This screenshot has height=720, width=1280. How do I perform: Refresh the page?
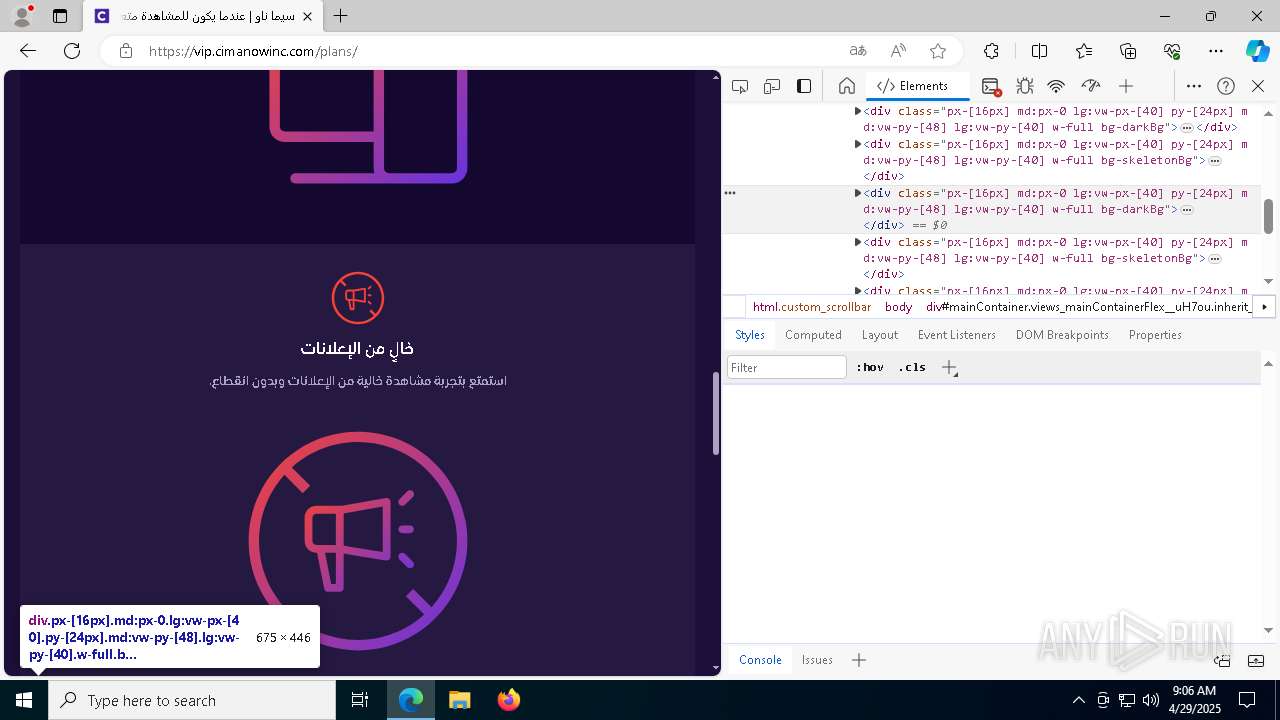(x=72, y=51)
